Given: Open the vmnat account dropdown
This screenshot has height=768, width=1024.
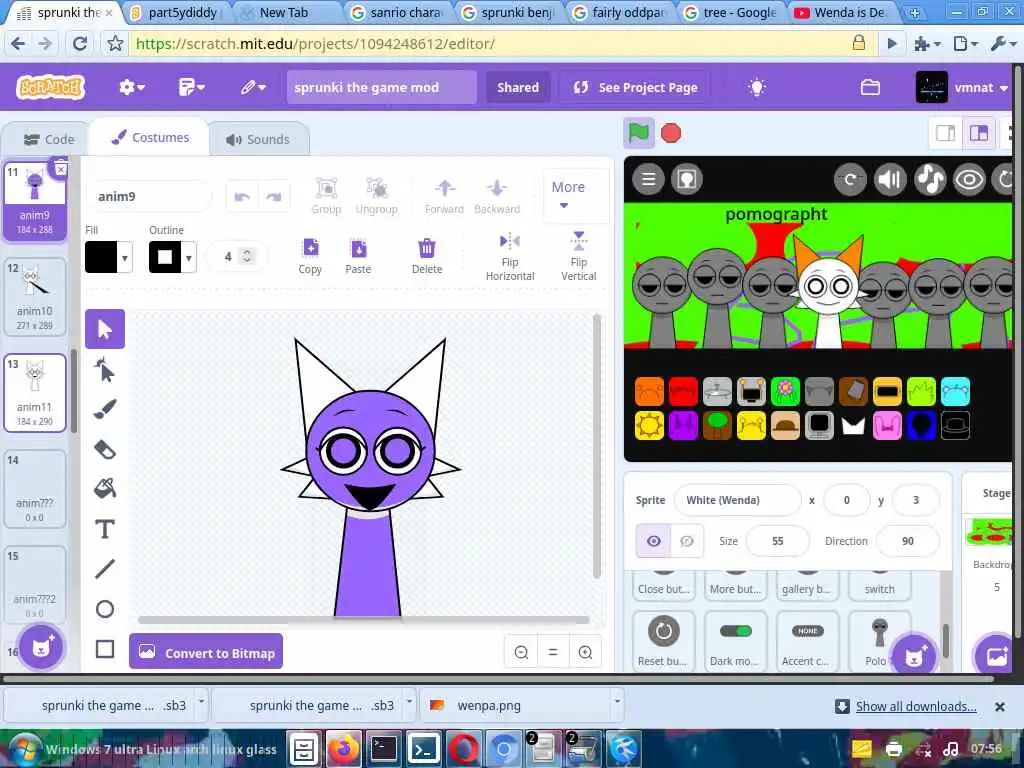Looking at the screenshot, I should tap(963, 88).
